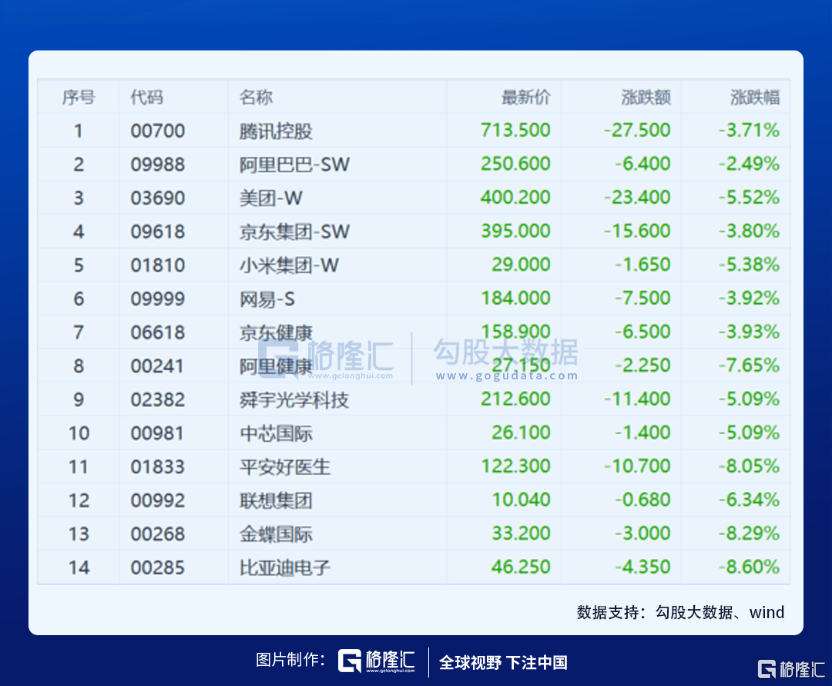Click price 212.600
Image resolution: width=832 pixels, height=686 pixels.
pyautogui.click(x=516, y=398)
